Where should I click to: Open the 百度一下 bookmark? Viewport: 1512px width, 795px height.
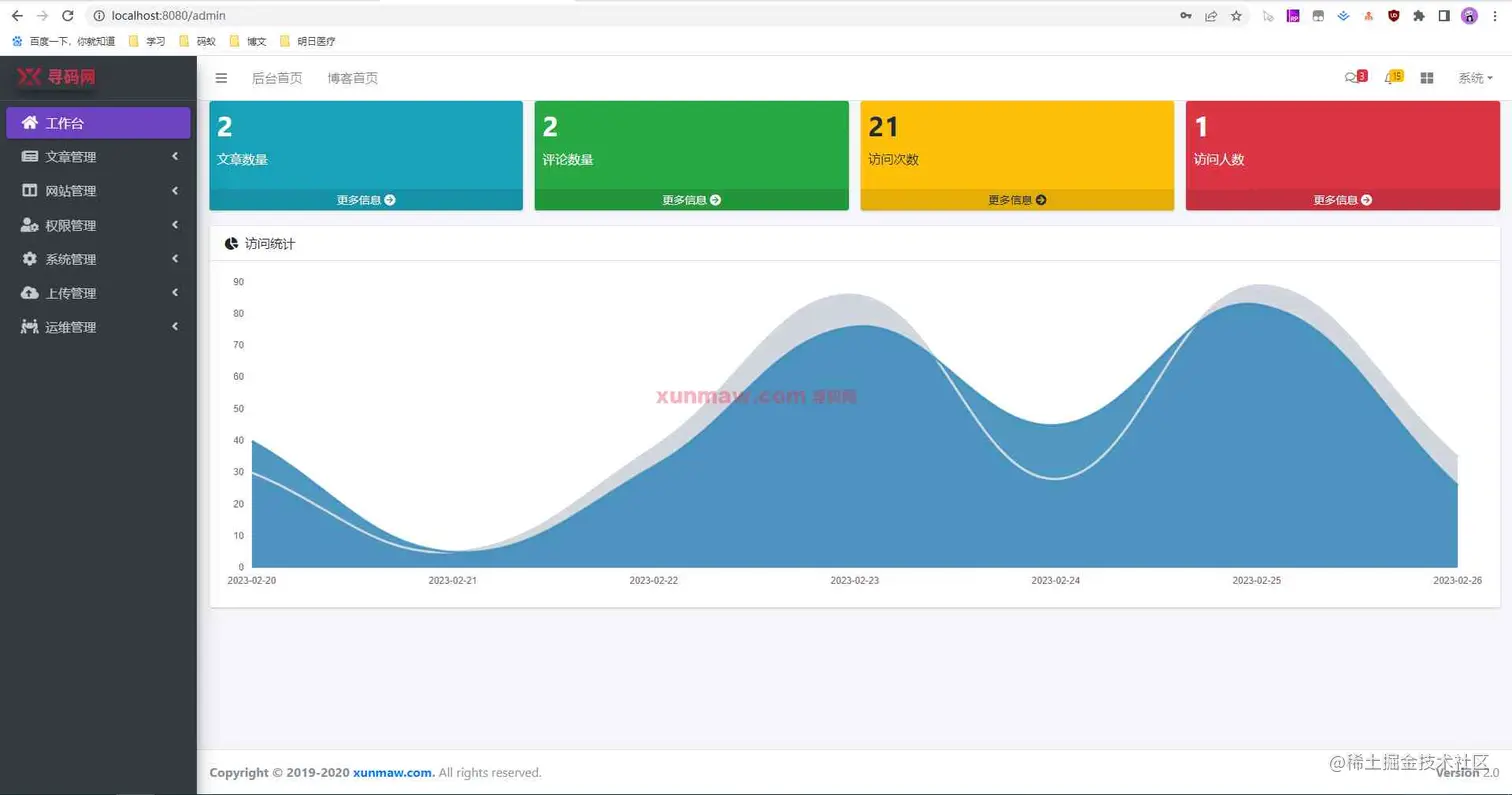tap(63, 41)
